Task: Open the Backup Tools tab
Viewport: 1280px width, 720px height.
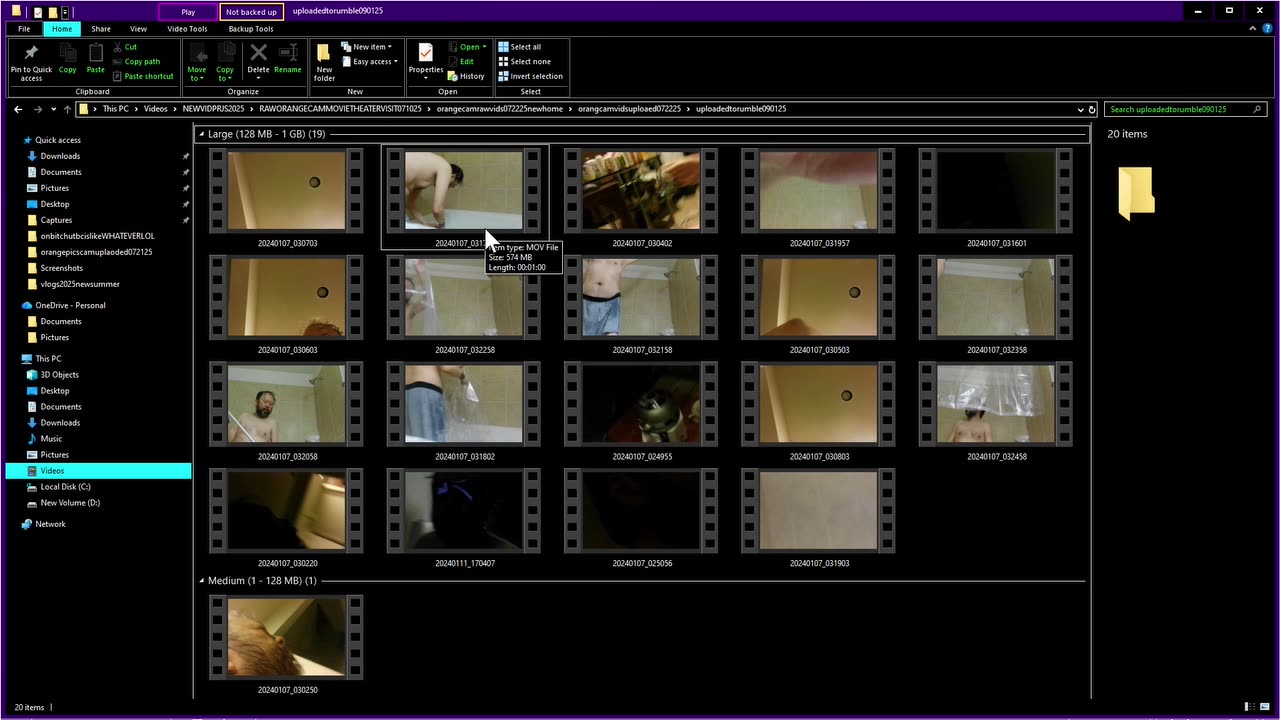Action: (x=251, y=29)
